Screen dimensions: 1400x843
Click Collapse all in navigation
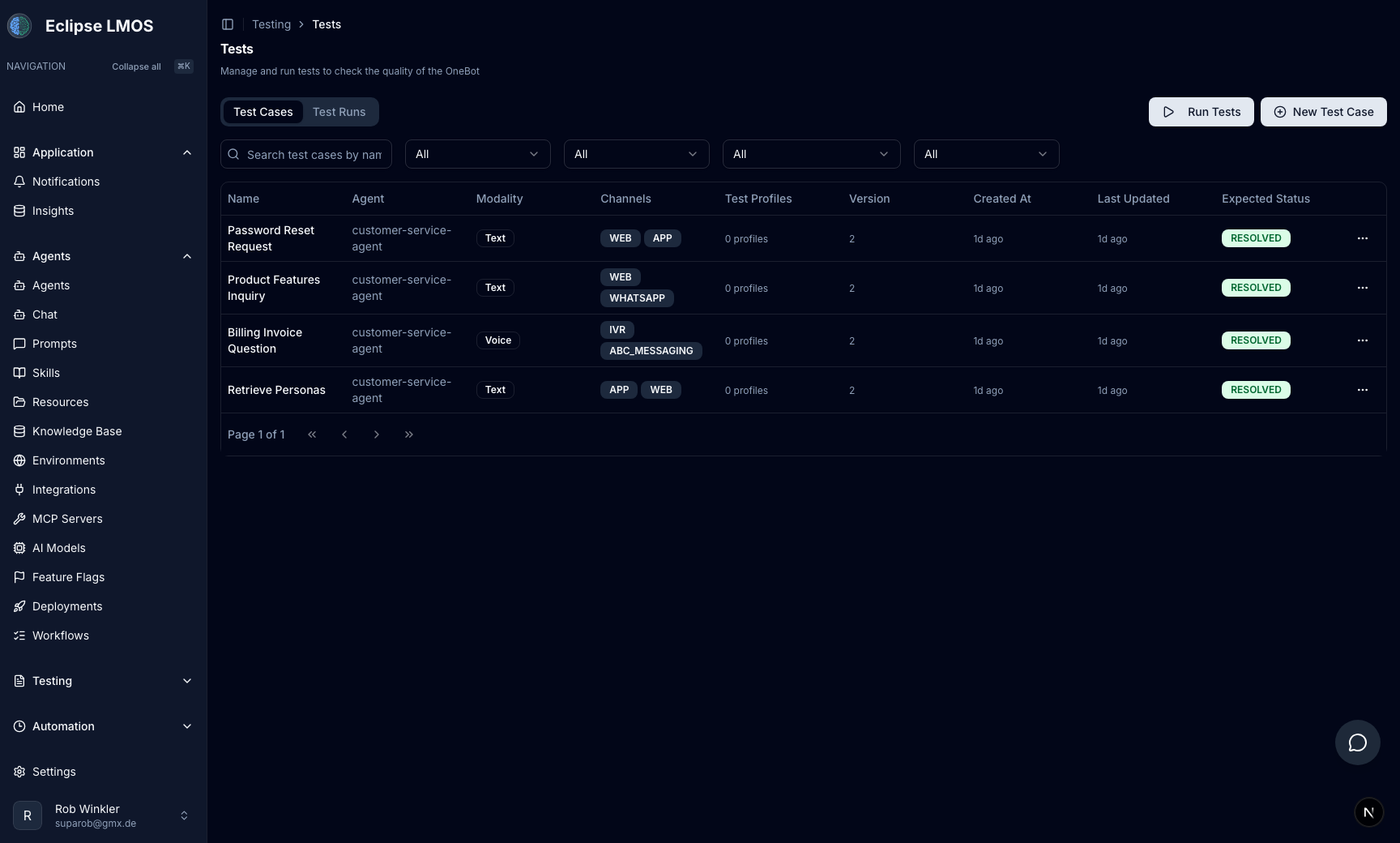coord(136,66)
